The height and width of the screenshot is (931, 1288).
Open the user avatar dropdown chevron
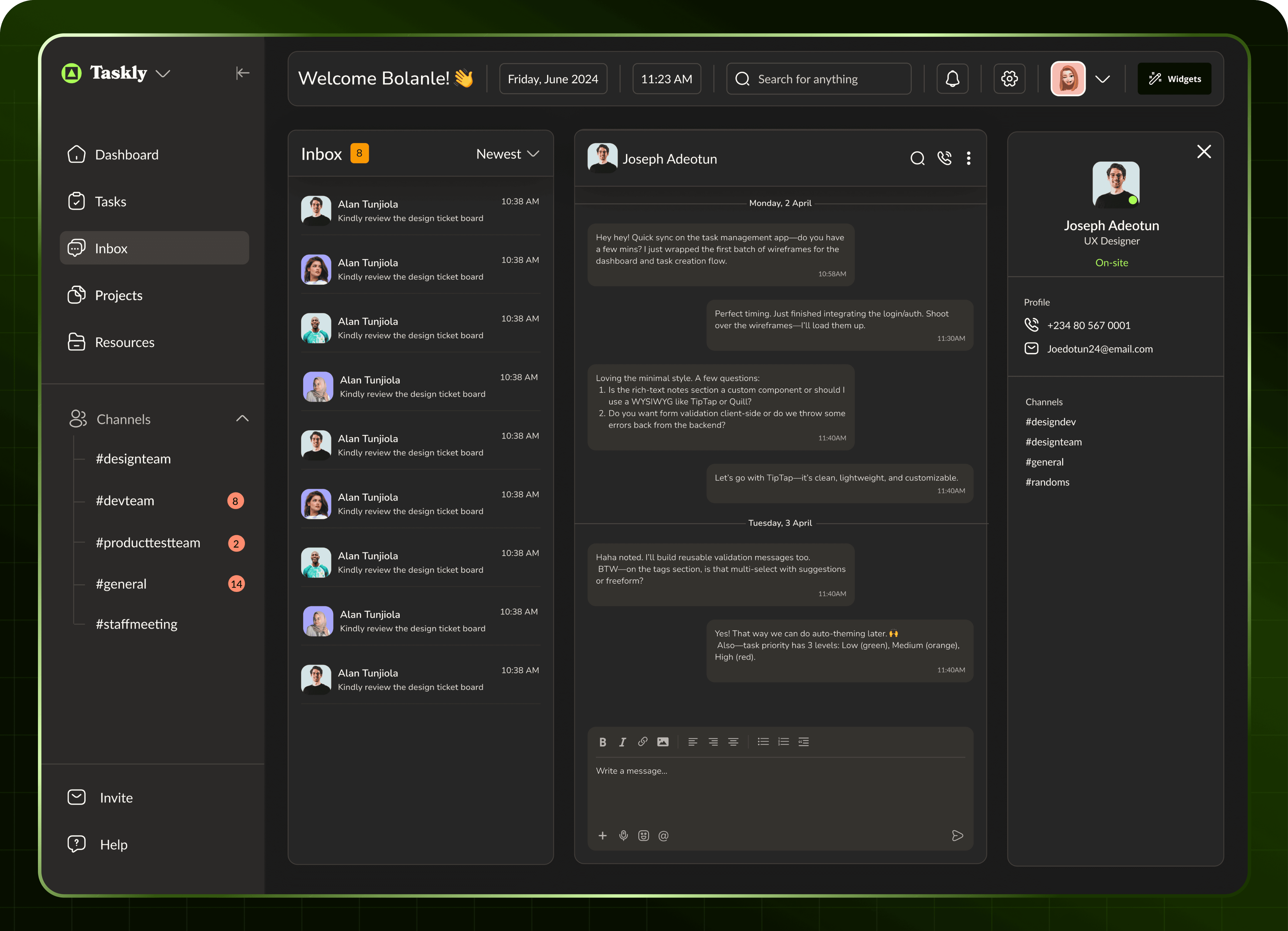(1102, 79)
